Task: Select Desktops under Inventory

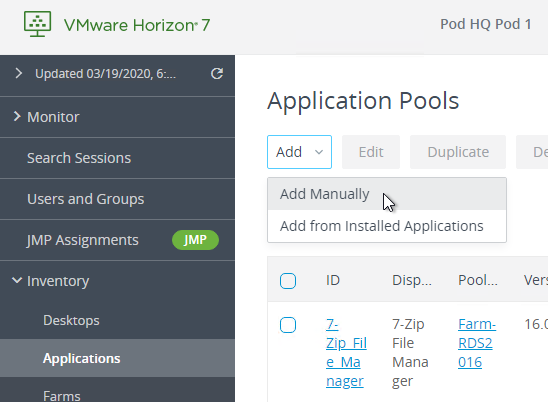Action: tap(71, 321)
